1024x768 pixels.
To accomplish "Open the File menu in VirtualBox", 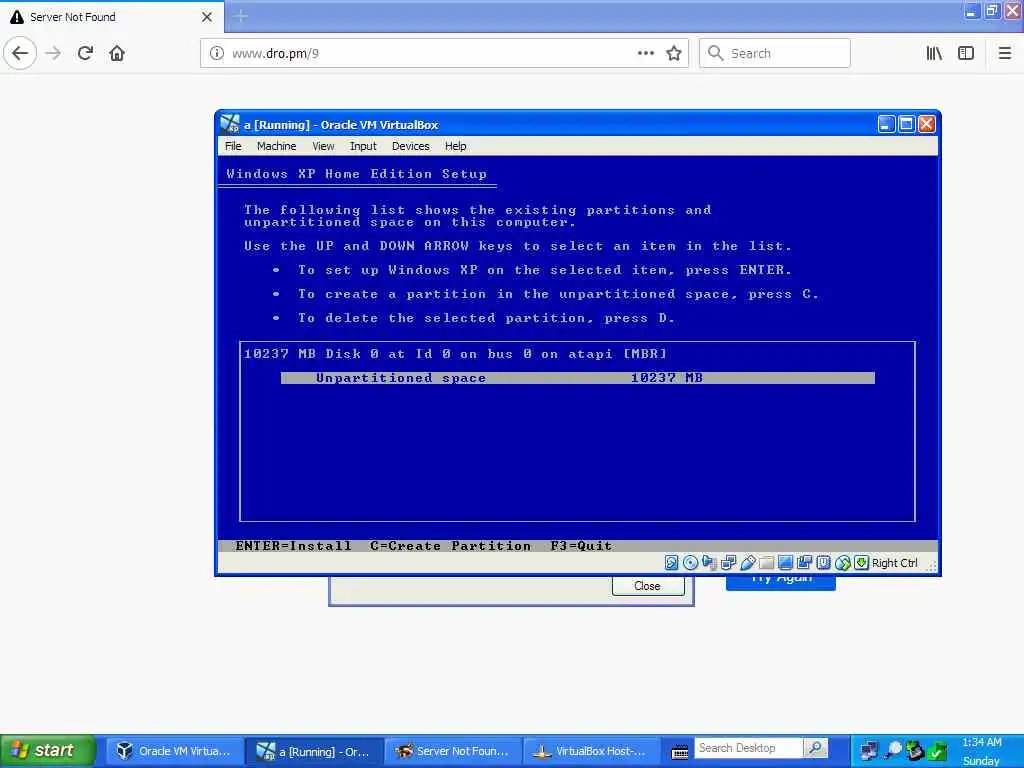I will [x=233, y=146].
